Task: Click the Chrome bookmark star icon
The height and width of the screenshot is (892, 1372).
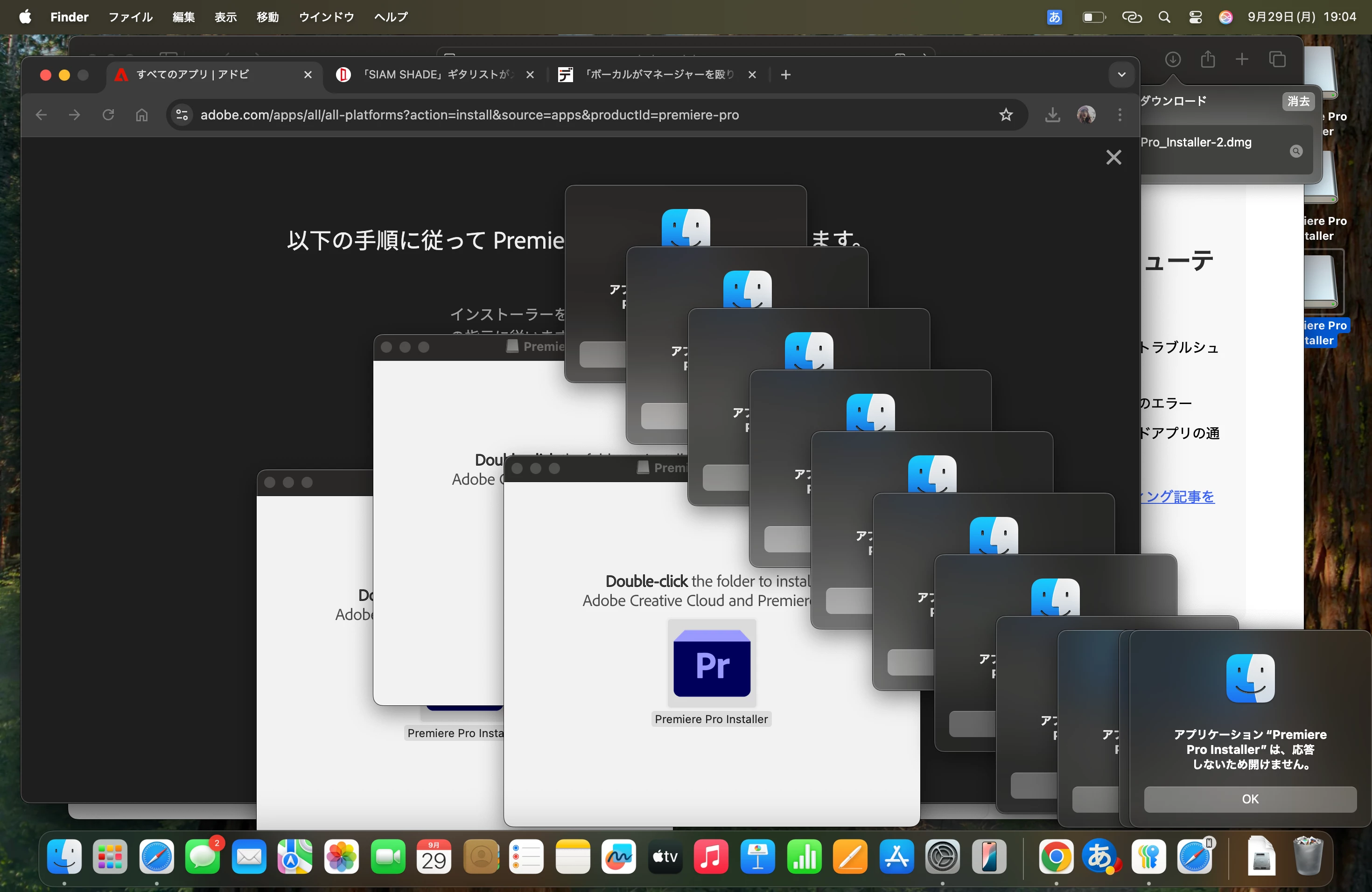Action: (1005, 115)
